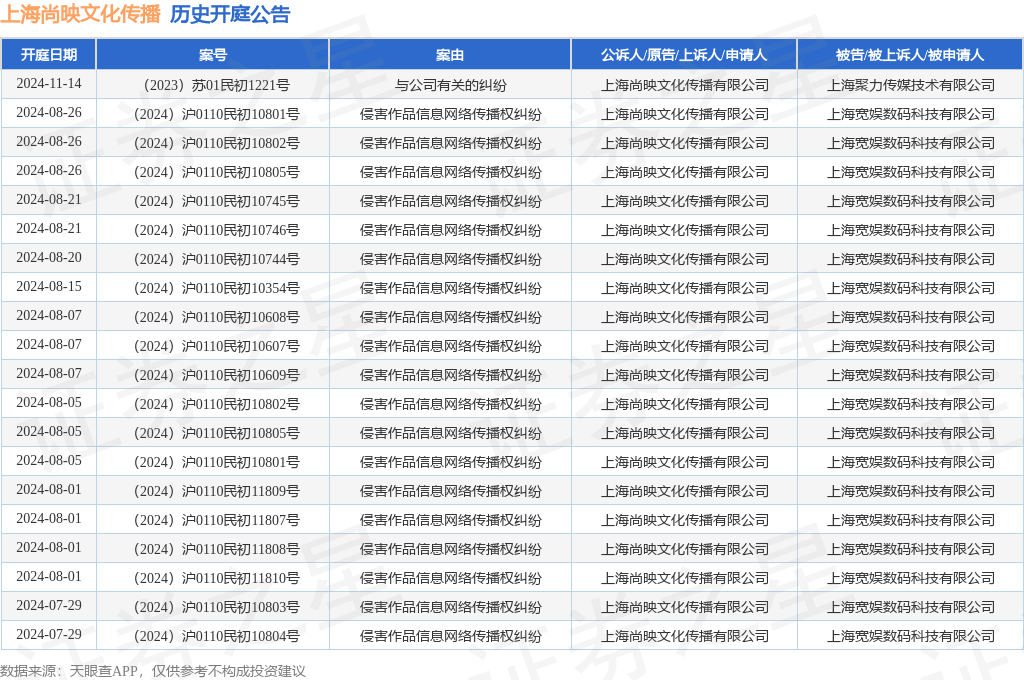Screen dimensions: 1024x680
Task: Select the date cell 2024-11-14
Action: tap(49, 84)
